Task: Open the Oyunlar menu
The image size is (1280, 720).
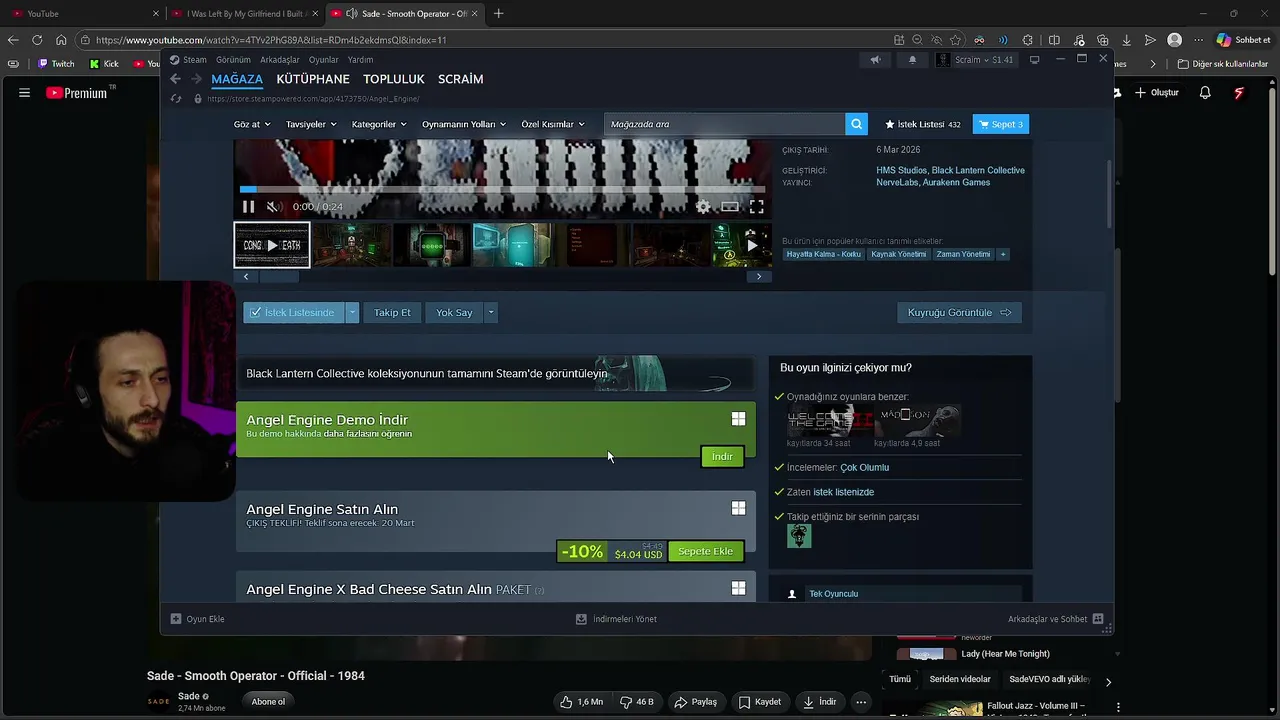Action: [324, 60]
